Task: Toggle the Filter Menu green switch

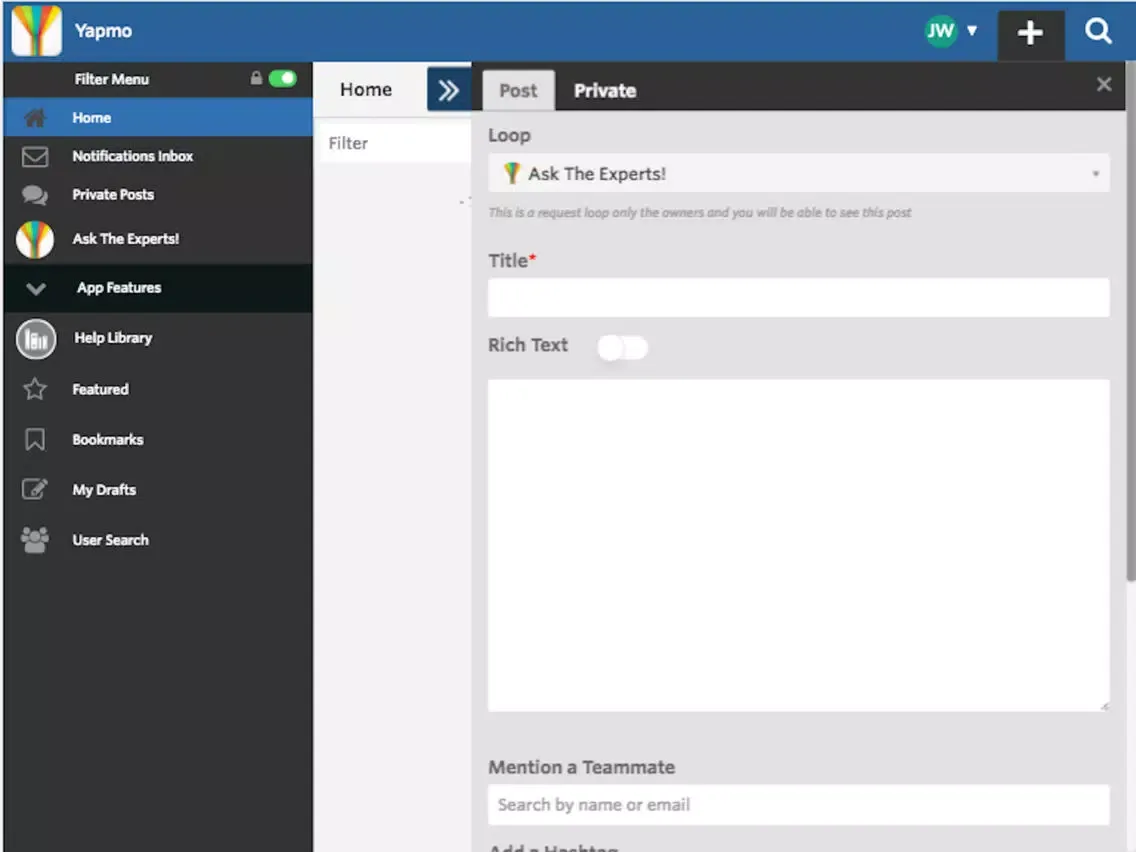Action: pyautogui.click(x=283, y=78)
